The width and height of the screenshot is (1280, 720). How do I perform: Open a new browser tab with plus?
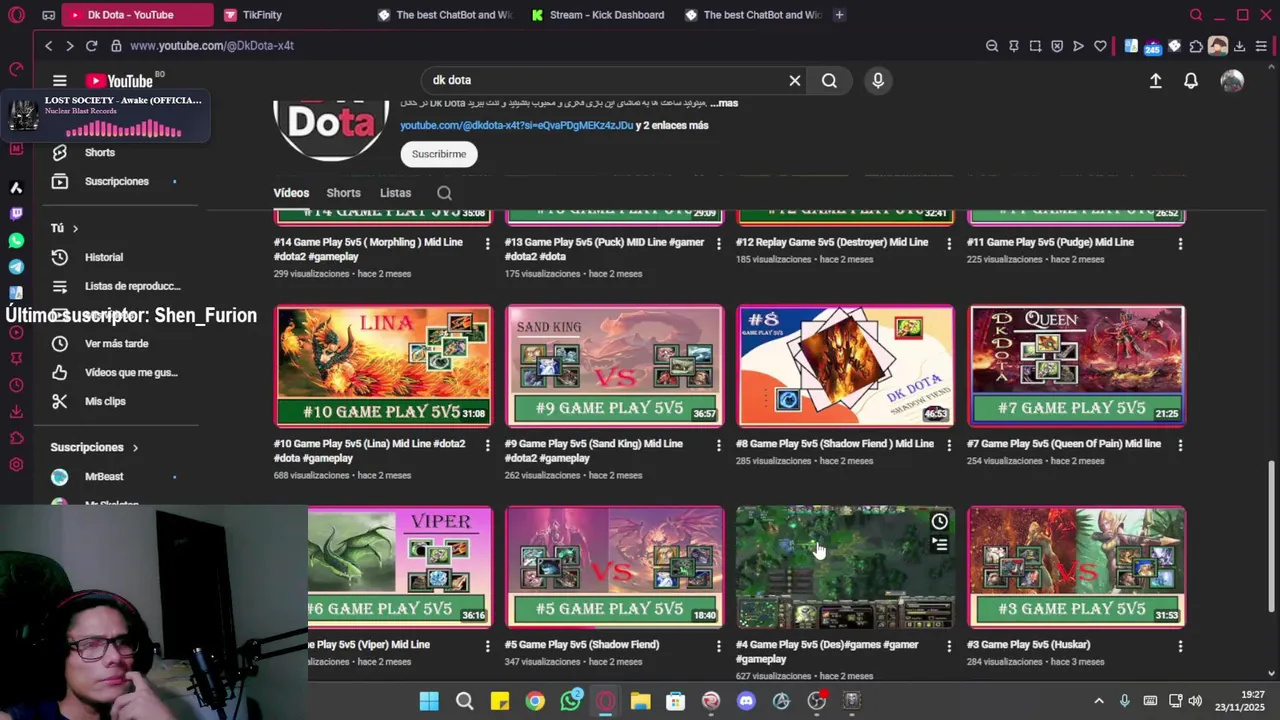(x=839, y=14)
